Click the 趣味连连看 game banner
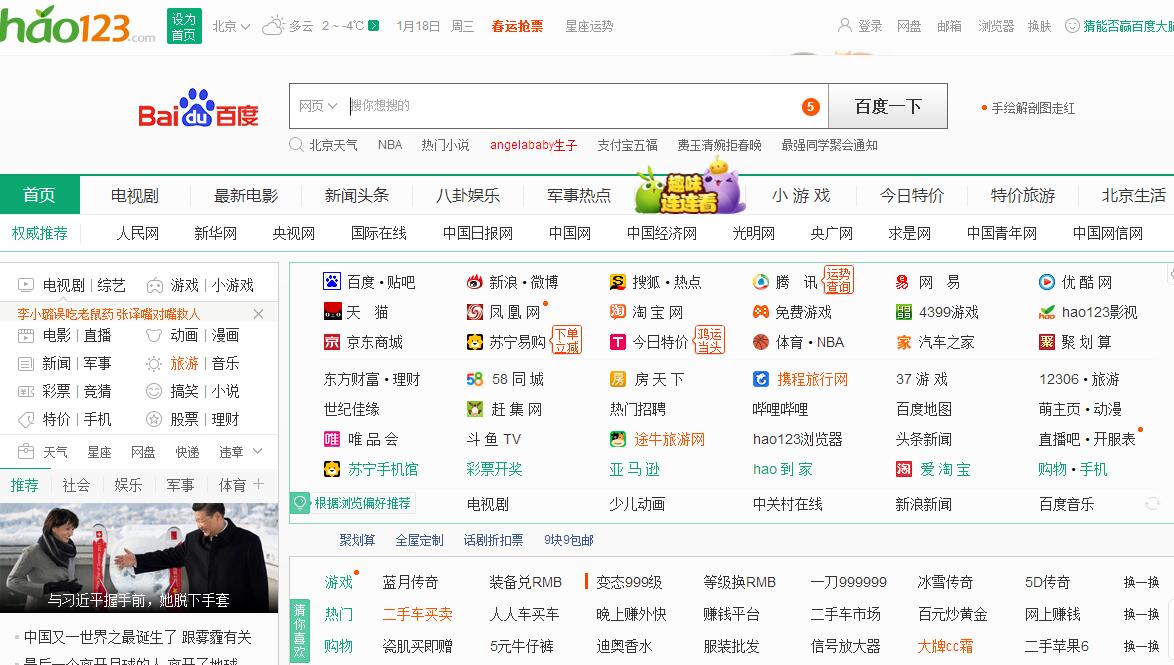 click(690, 187)
